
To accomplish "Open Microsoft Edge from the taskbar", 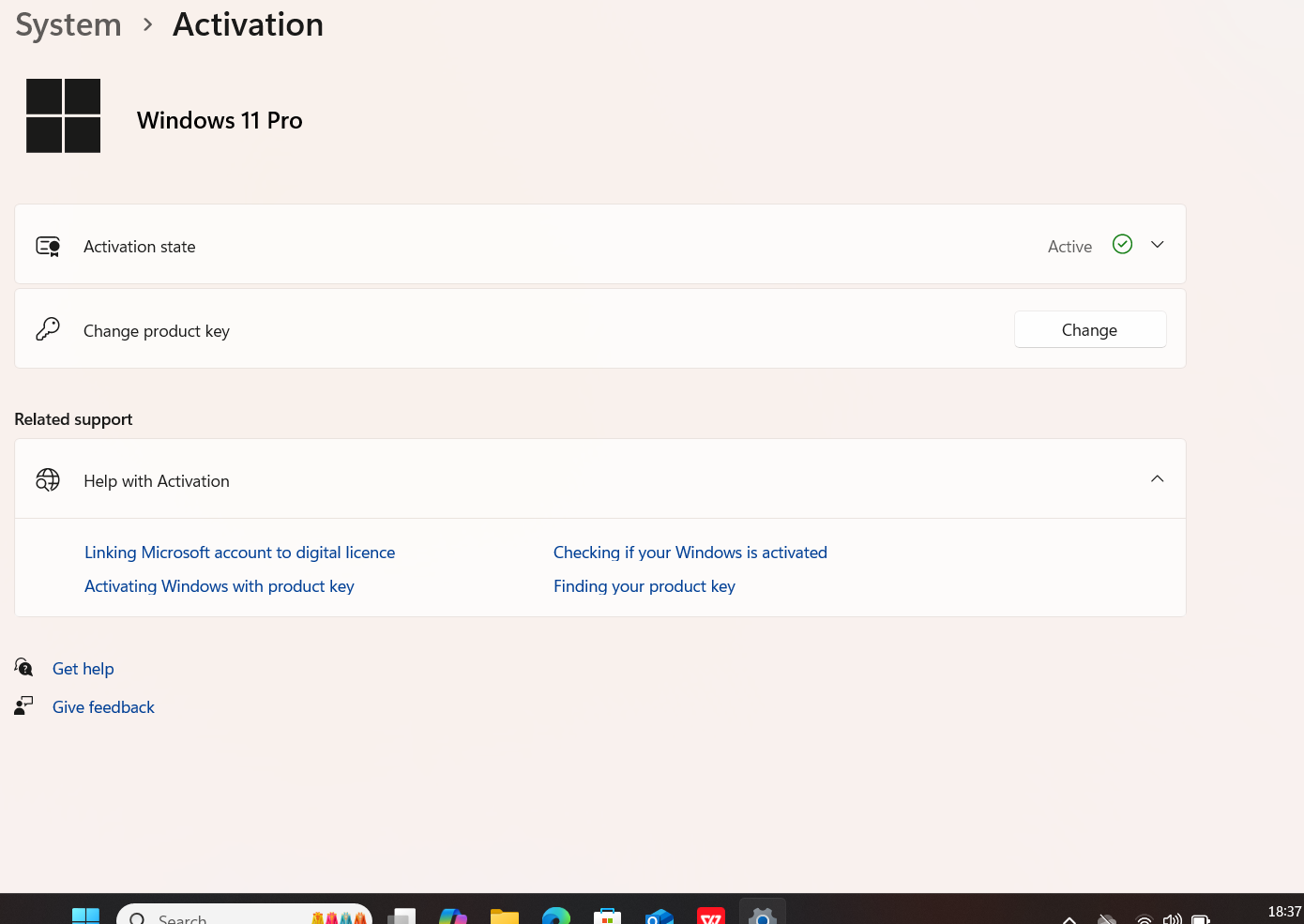I will click(556, 916).
